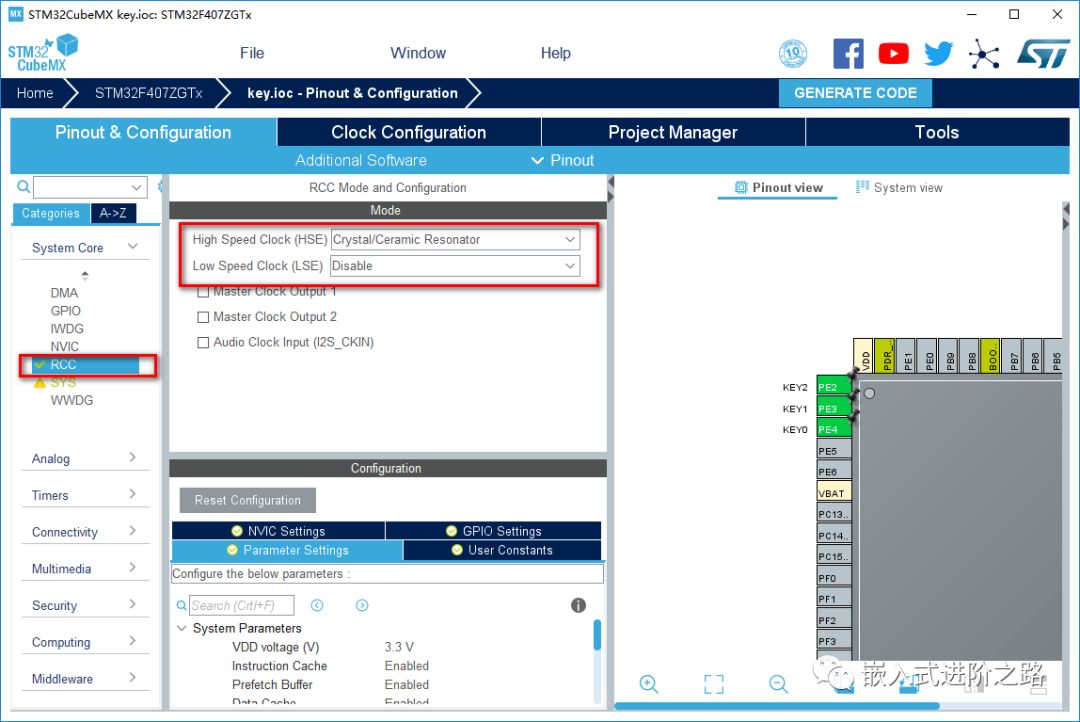1080x722 pixels.
Task: Go to STM32F407ZGTx breadcrumb
Action: pos(149,93)
